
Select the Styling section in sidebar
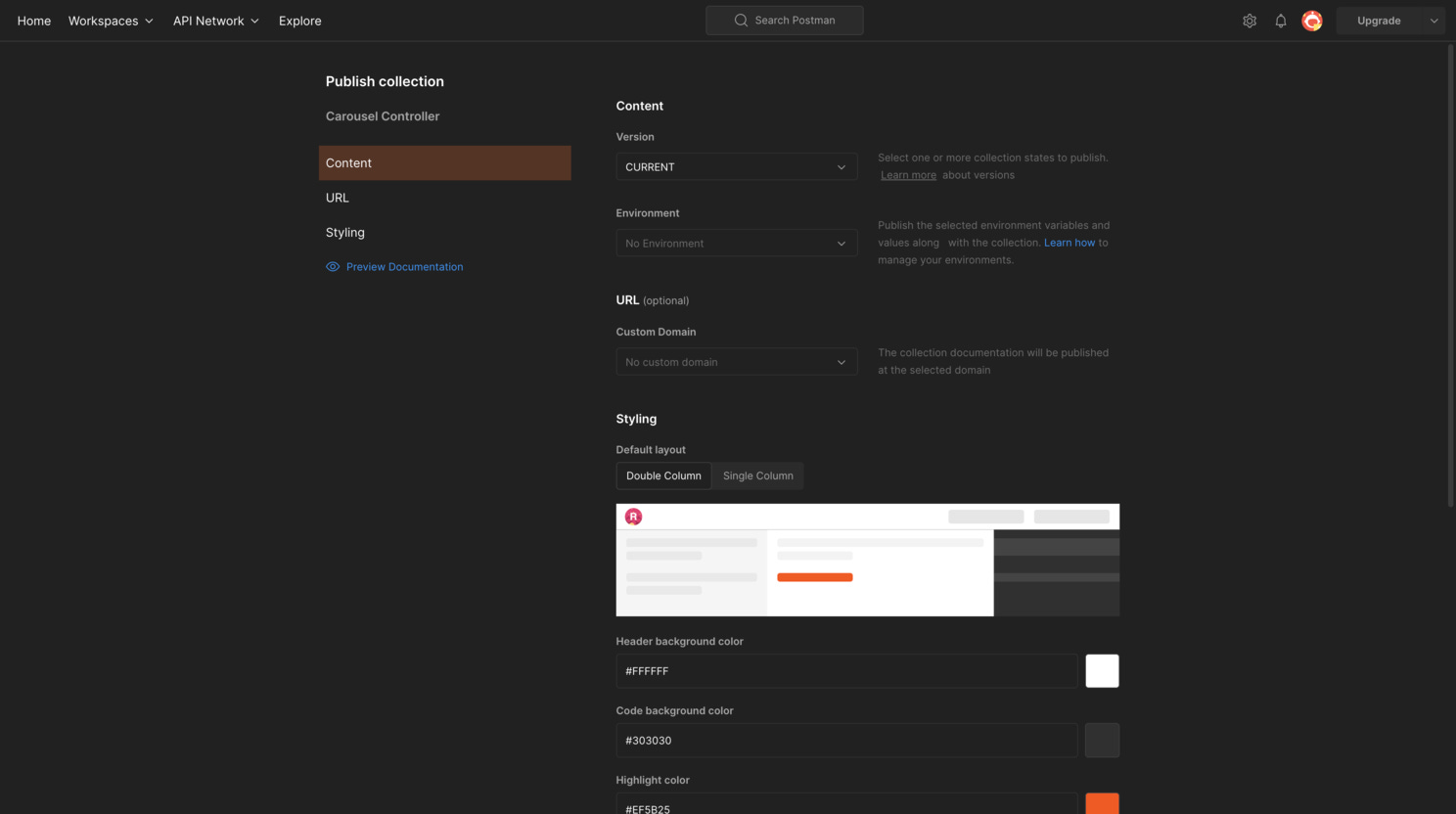(445, 233)
